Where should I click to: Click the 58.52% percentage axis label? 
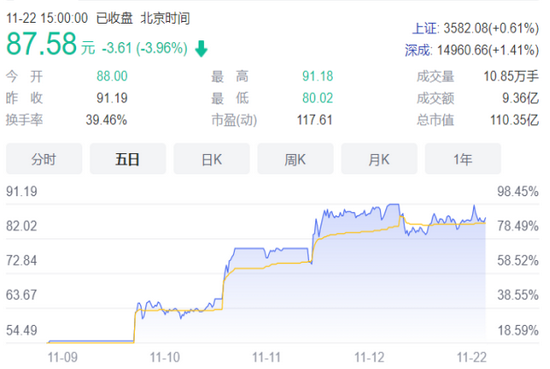pyautogui.click(x=518, y=261)
